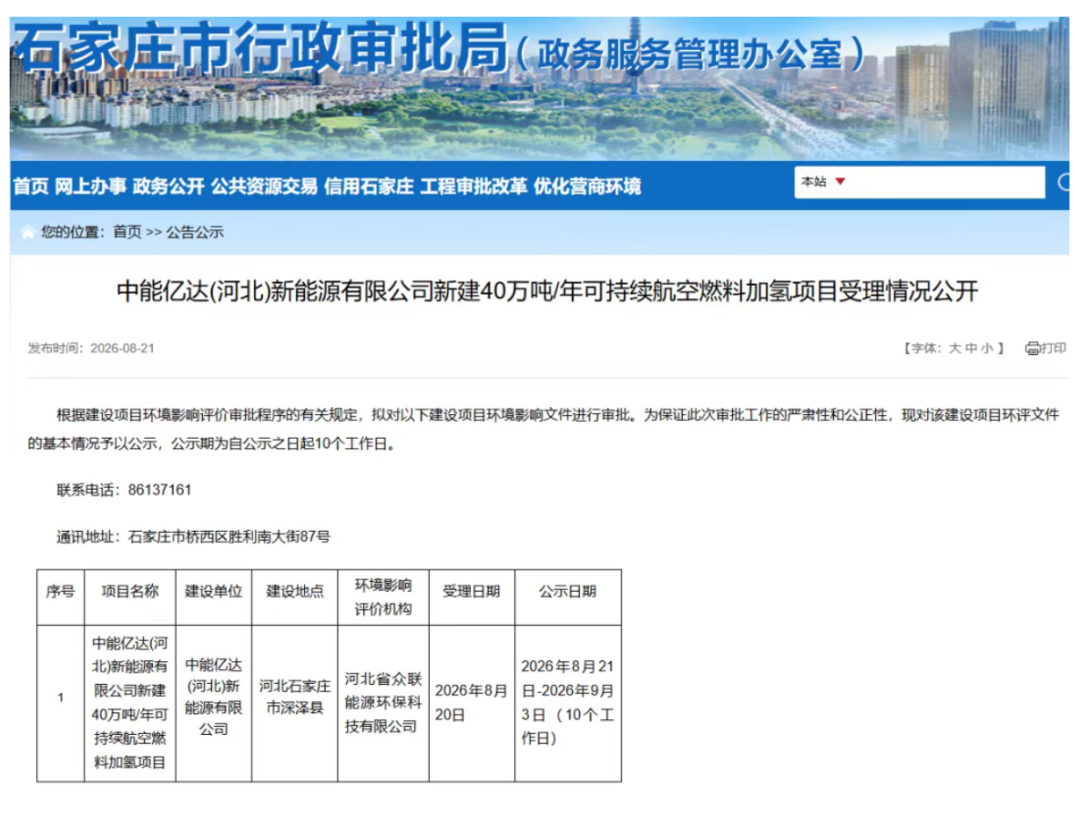Viewport: 1080px width, 836px height.
Task: Set font size to 小
Action: [986, 348]
